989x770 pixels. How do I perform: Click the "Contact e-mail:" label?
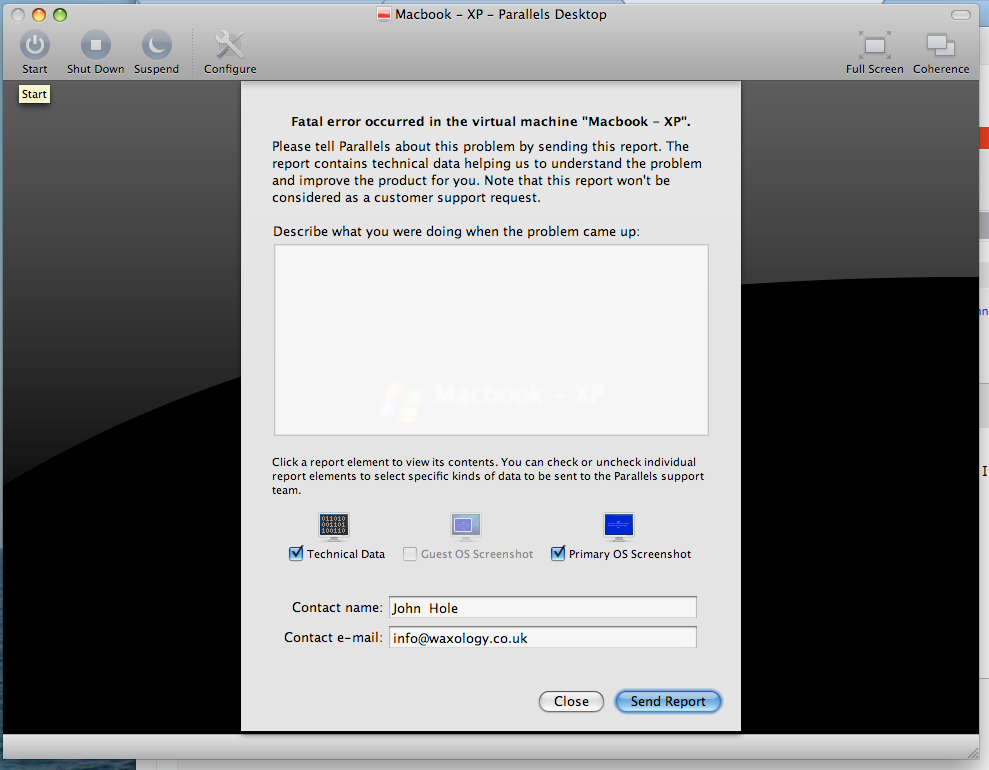[333, 638]
